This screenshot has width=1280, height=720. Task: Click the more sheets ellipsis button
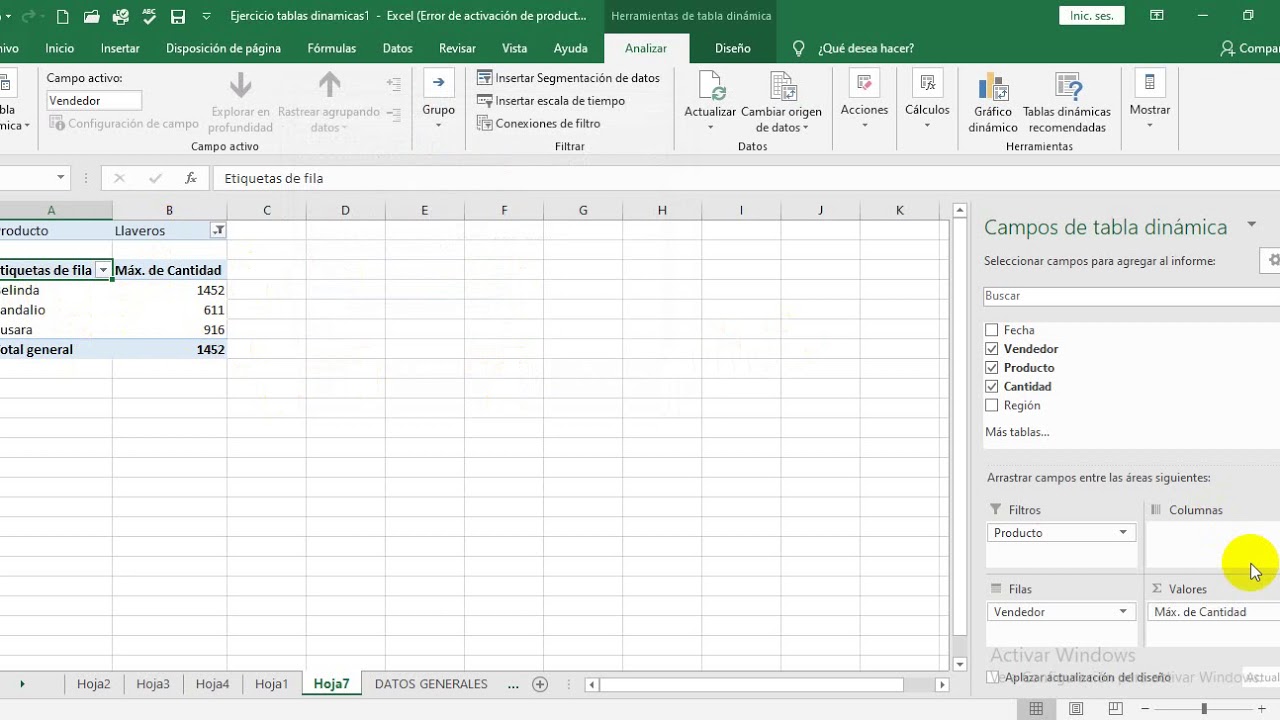tap(513, 685)
